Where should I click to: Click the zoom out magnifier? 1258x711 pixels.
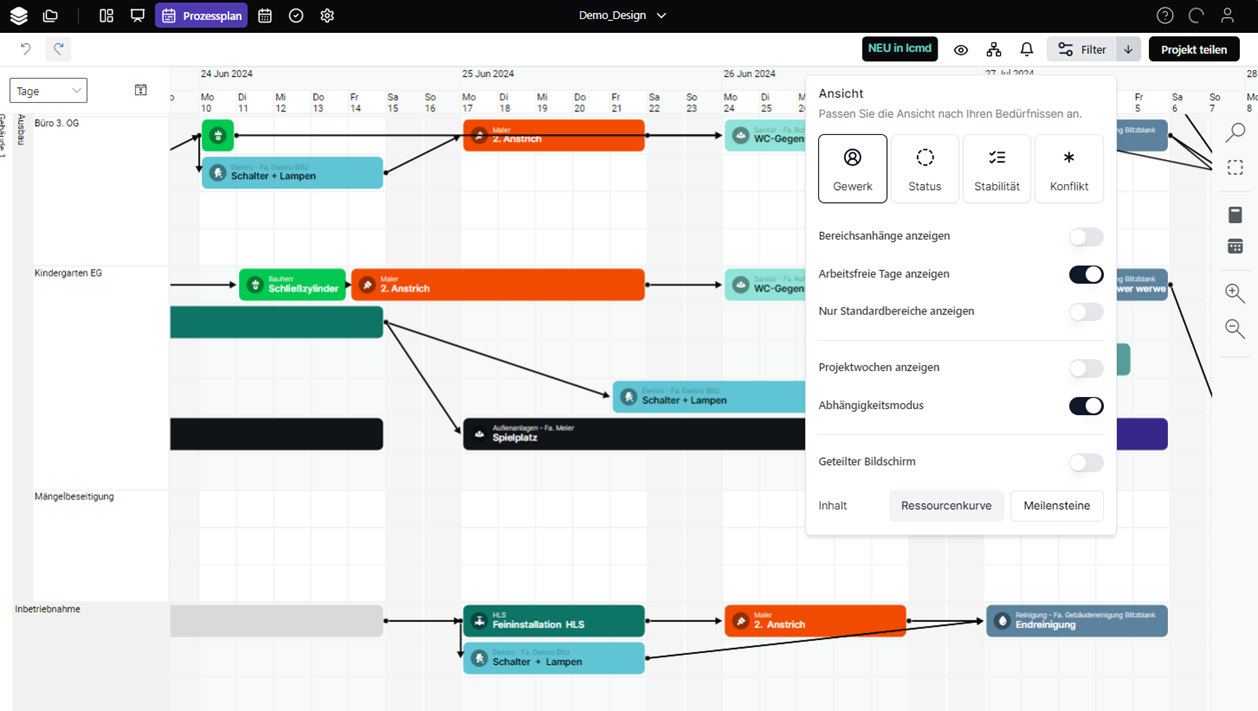(1235, 328)
